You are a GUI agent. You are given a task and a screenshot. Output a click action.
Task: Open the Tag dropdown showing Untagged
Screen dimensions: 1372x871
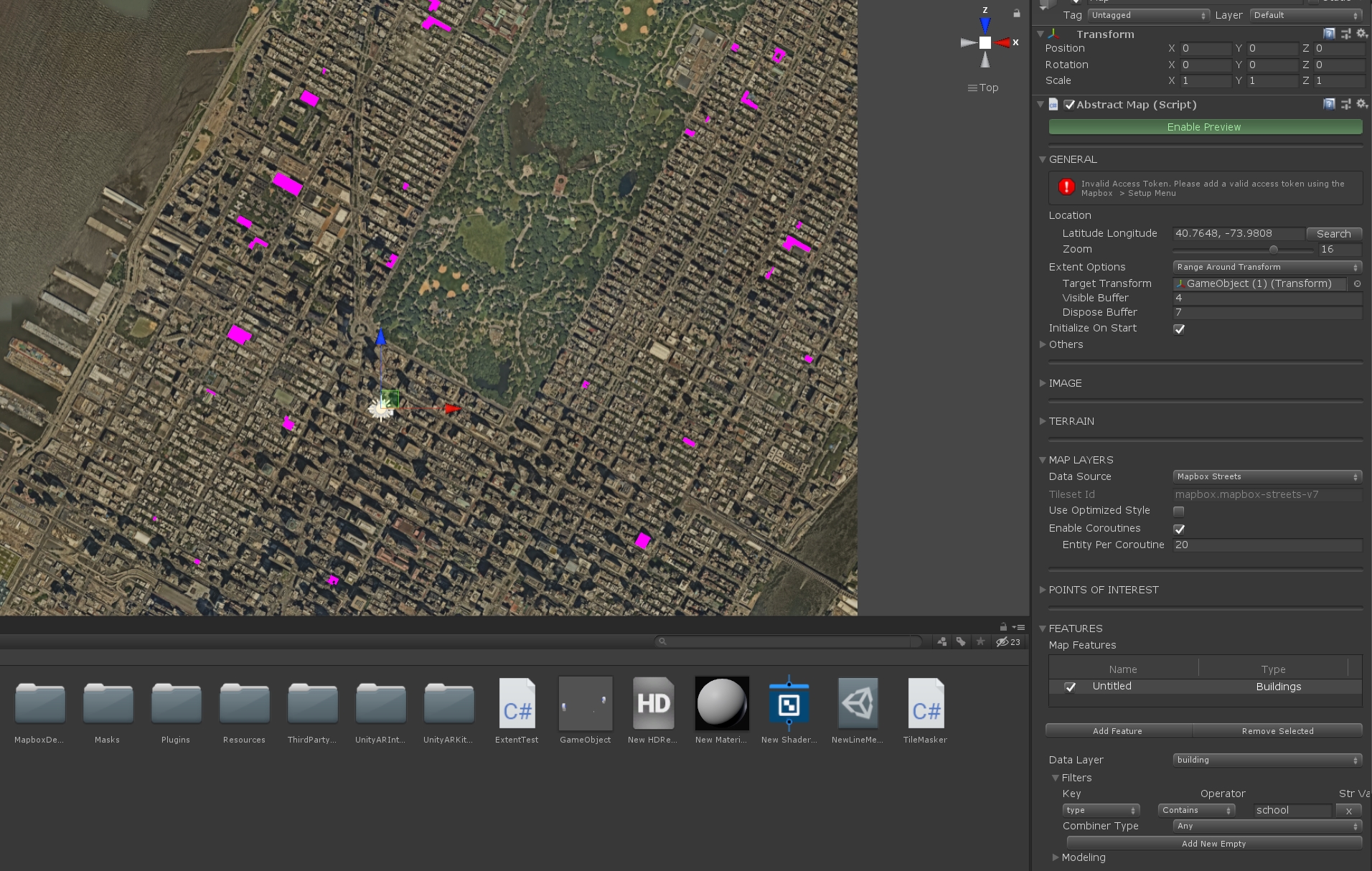pos(1148,14)
